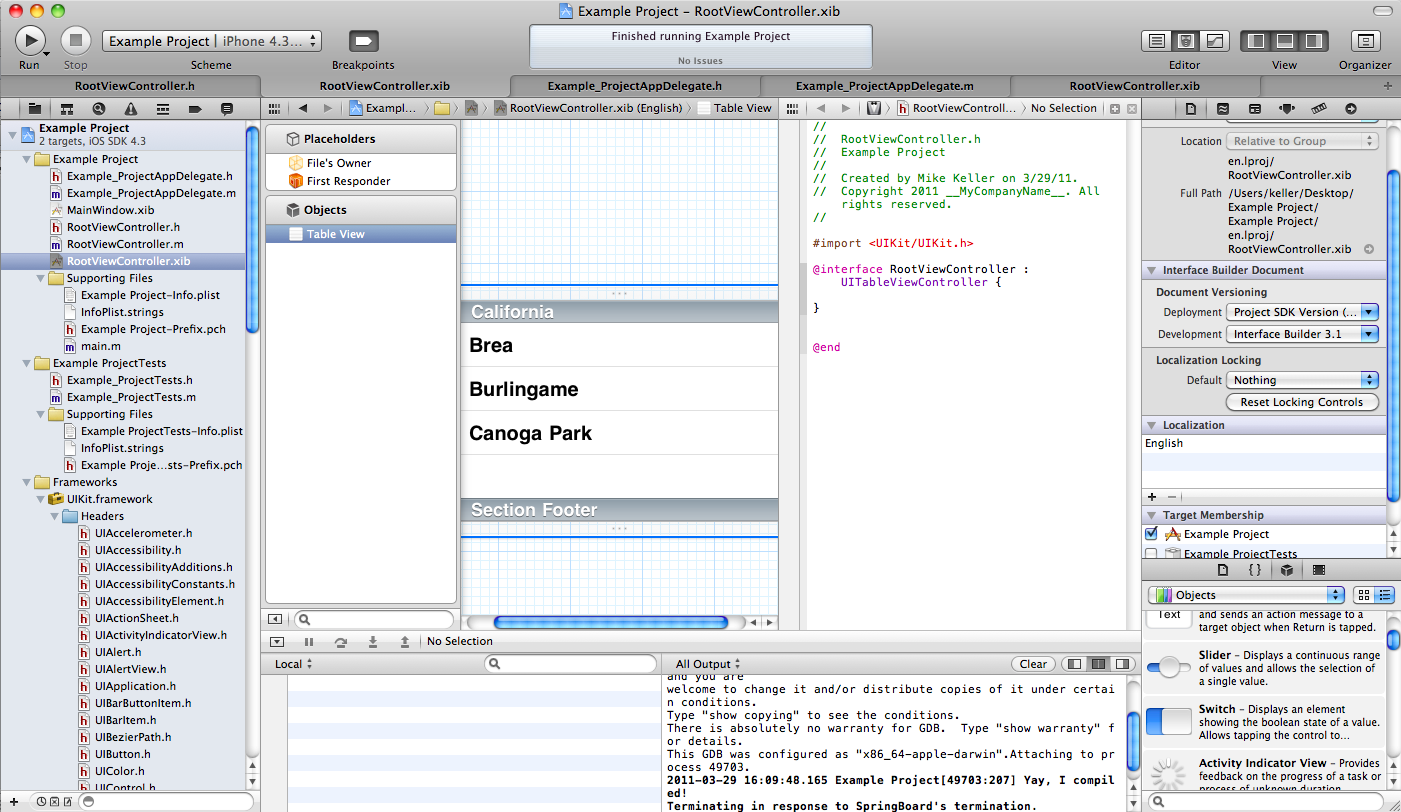Collapse the Frameworks group in navigator
The width and height of the screenshot is (1401, 812).
pyautogui.click(x=26, y=482)
